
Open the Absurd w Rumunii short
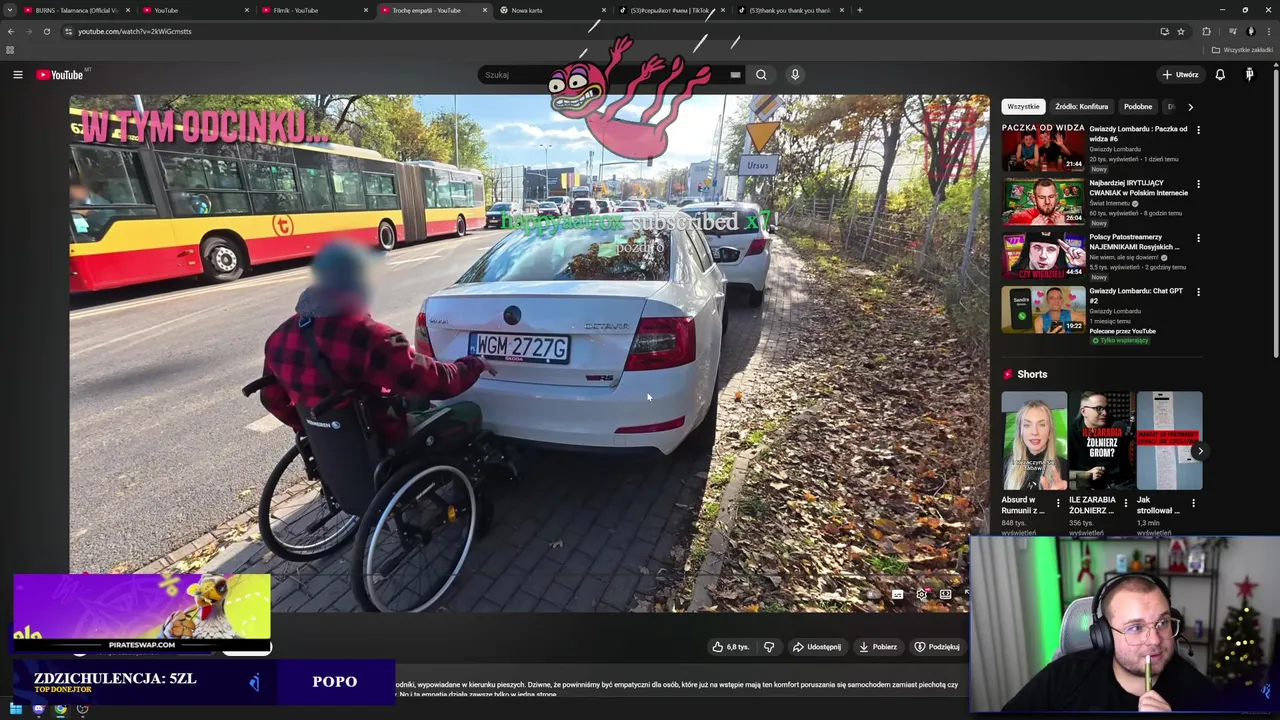coord(1034,441)
